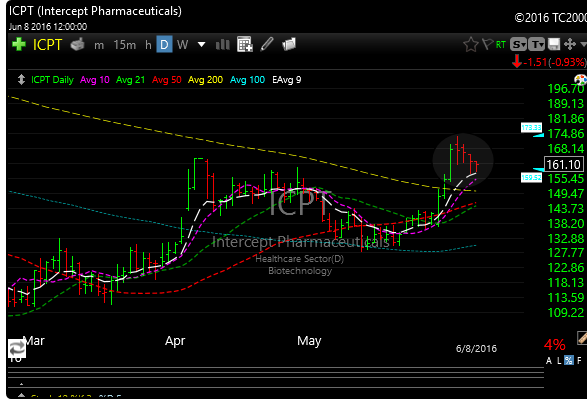Open the printer icon beside ICPT
This screenshot has height=399, width=587.
pos(77,45)
